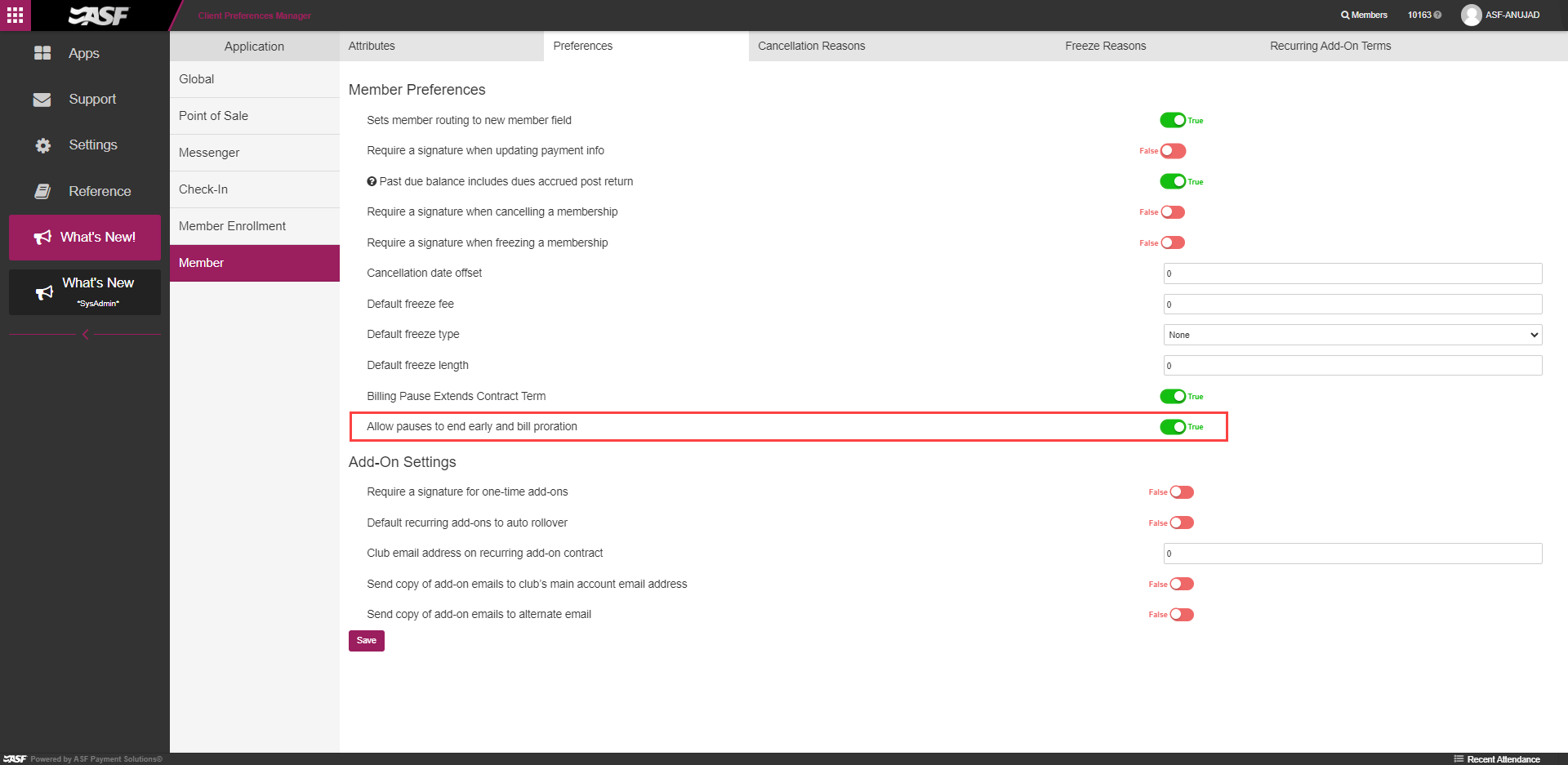
Task: Click the club number 10163
Action: [x=1419, y=15]
